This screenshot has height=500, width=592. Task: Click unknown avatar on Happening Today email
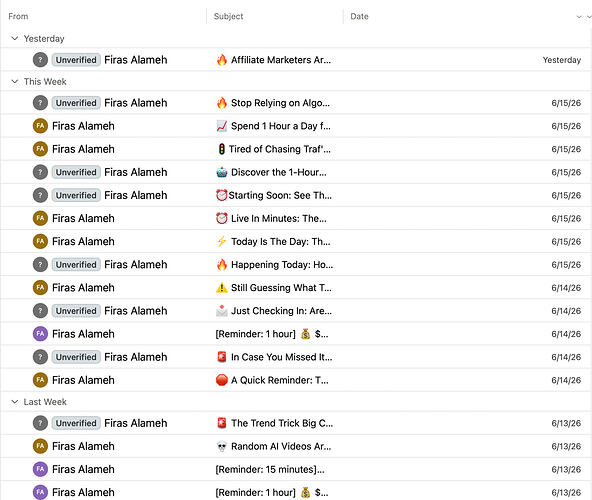click(x=40, y=264)
